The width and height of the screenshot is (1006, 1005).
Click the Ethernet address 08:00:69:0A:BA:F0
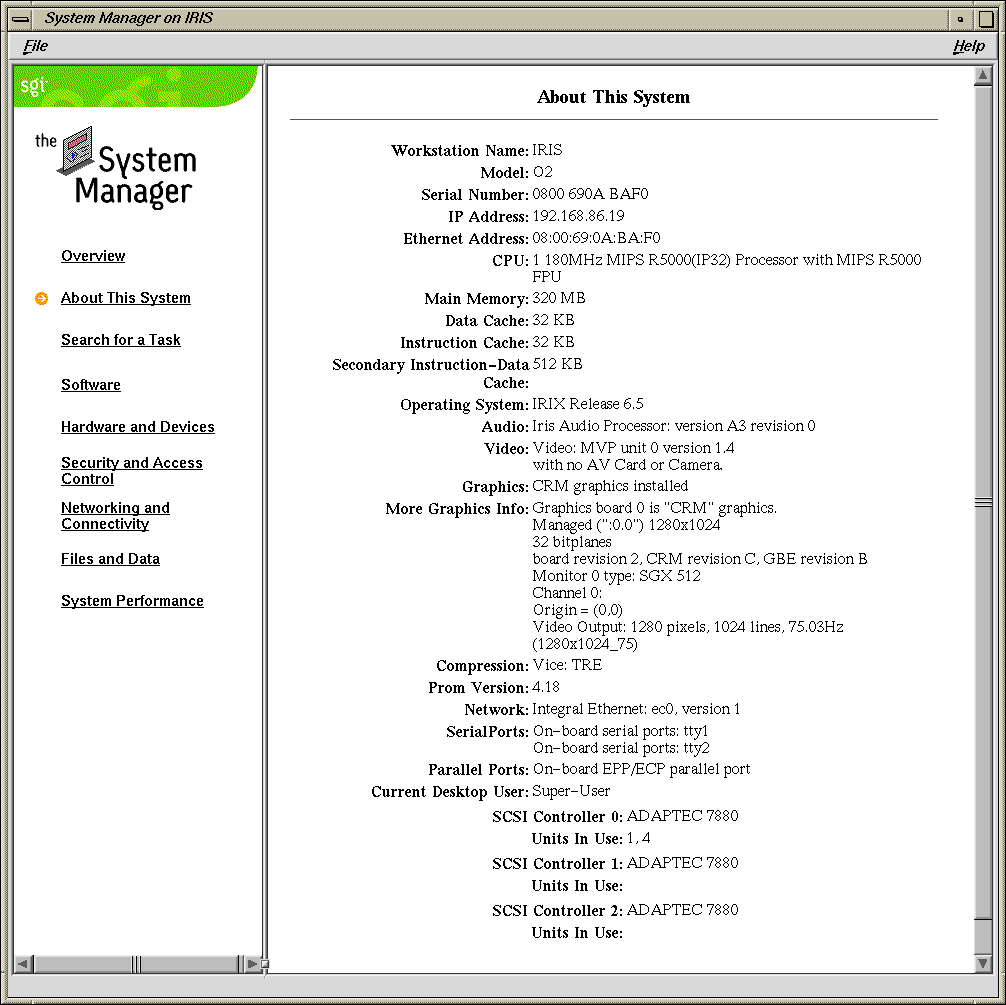pos(596,238)
